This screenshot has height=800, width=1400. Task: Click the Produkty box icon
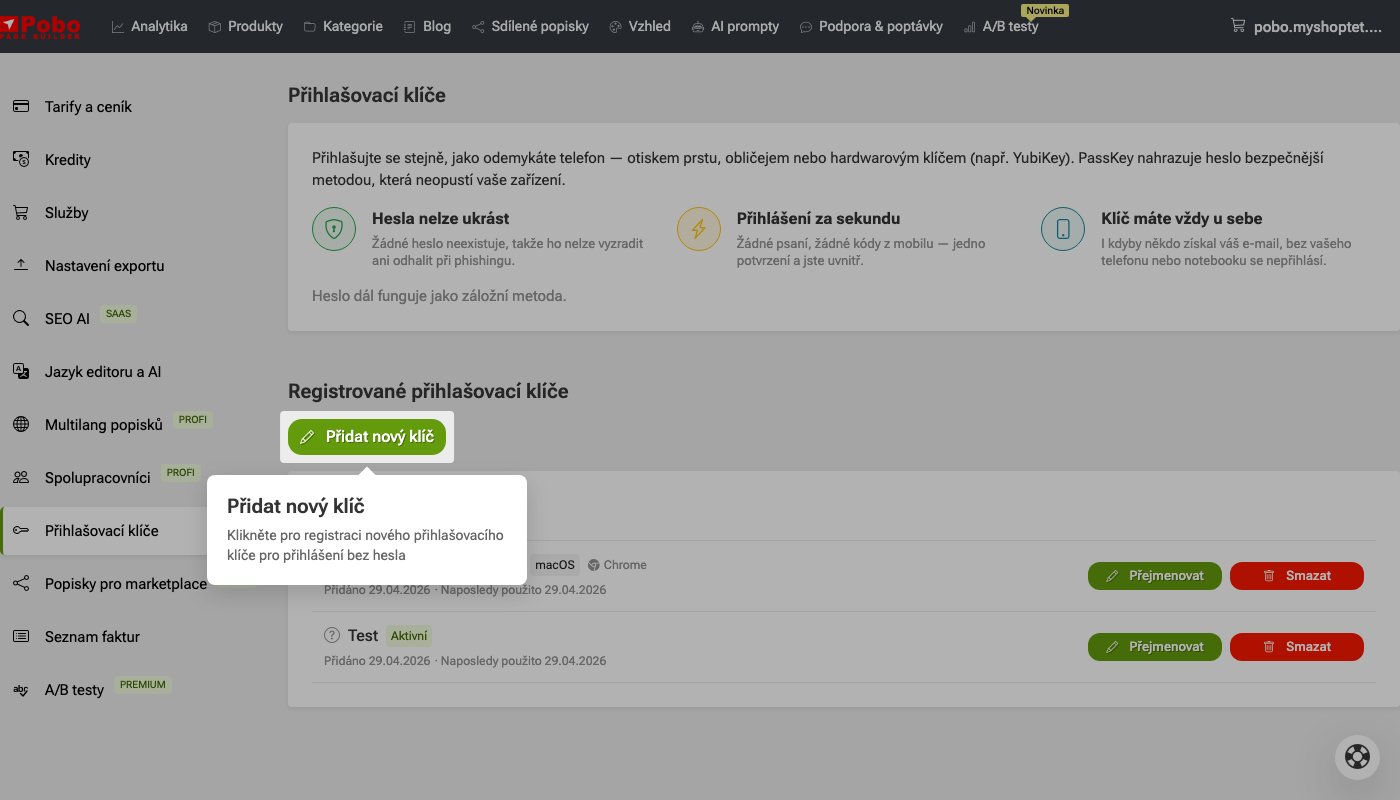pos(215,27)
